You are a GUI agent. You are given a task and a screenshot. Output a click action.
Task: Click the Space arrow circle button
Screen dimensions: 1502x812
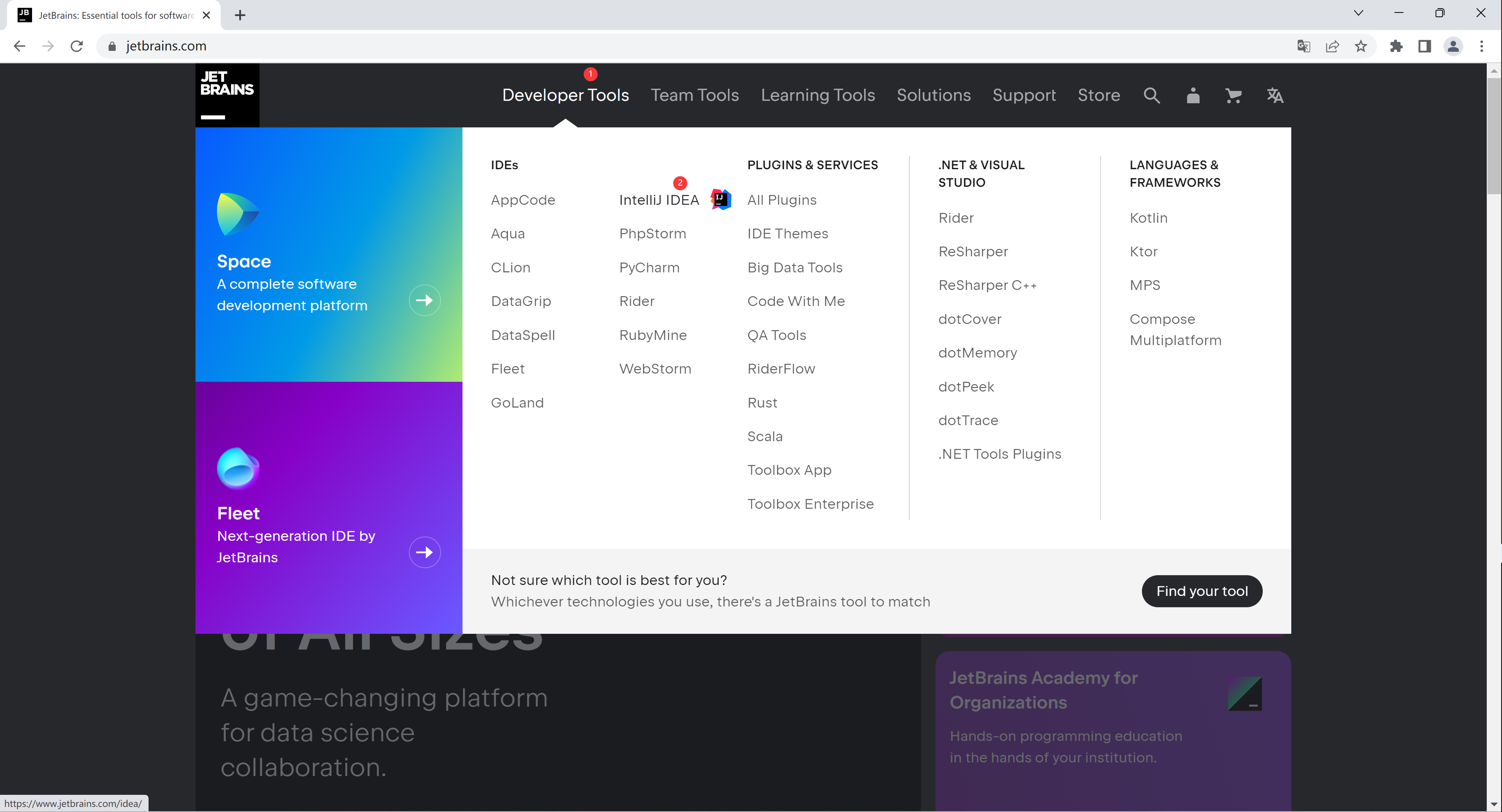coord(425,300)
